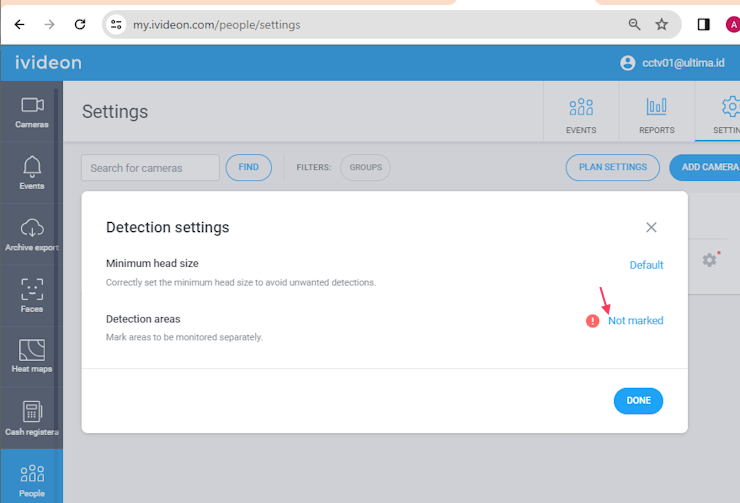Screen dimensions: 740x503
Task: Open the Heat maps section
Action: coord(32,356)
